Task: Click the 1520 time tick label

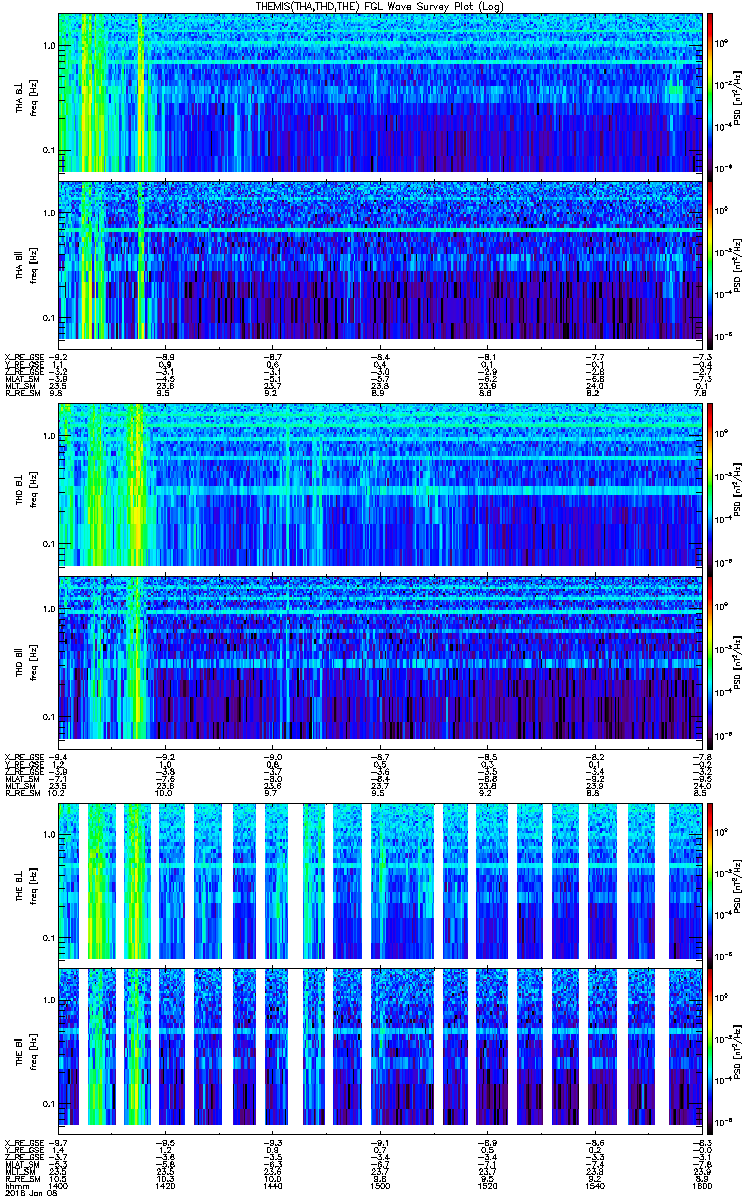Action: point(487,1186)
